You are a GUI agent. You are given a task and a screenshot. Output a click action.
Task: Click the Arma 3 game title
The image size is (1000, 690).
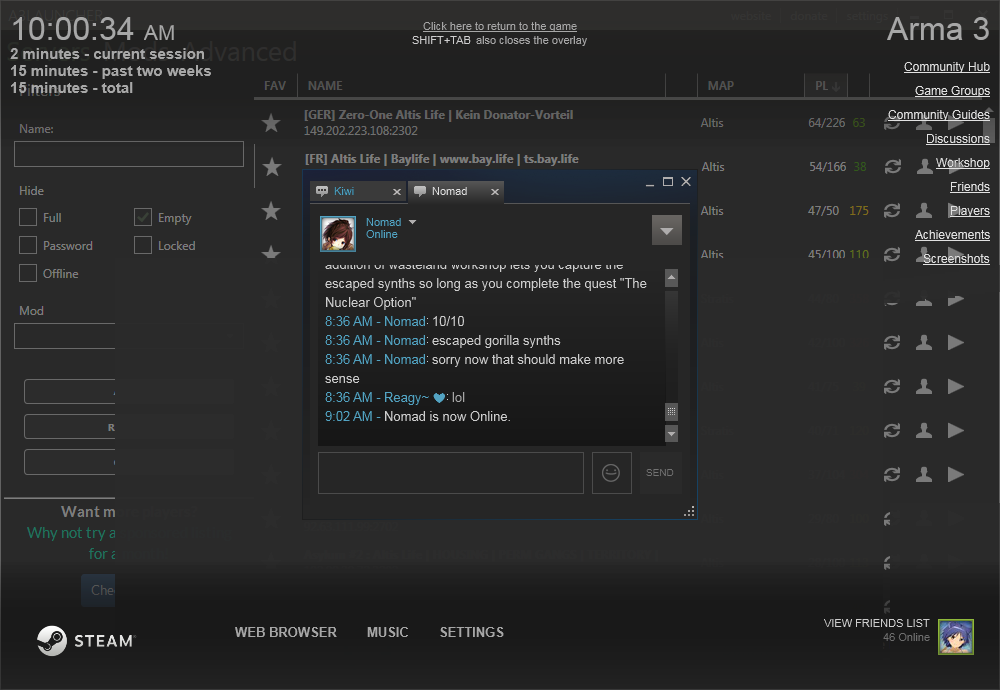pyautogui.click(x=938, y=29)
